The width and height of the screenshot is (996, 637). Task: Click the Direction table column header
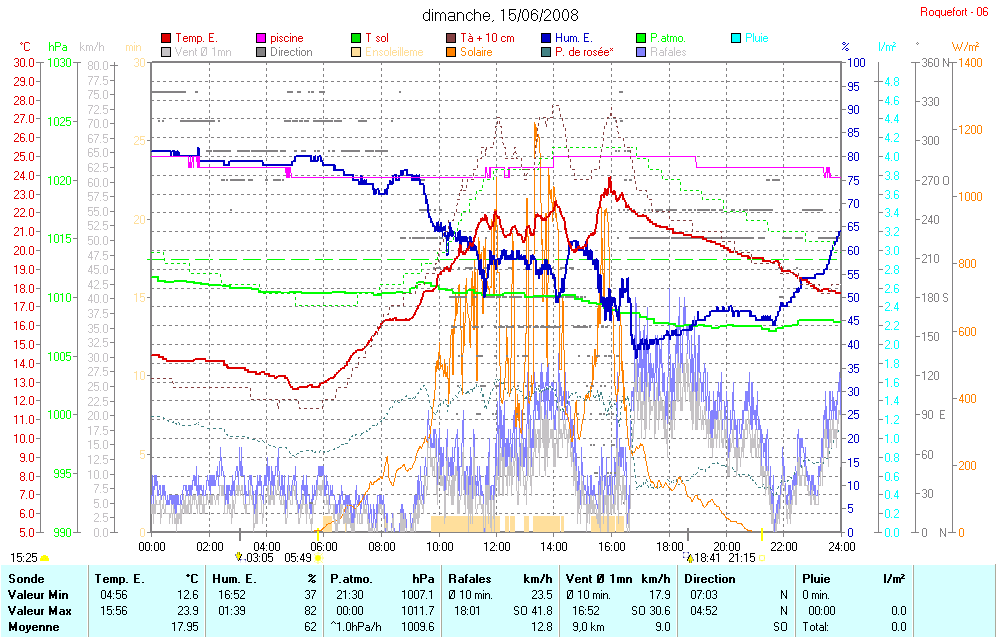pos(710,579)
